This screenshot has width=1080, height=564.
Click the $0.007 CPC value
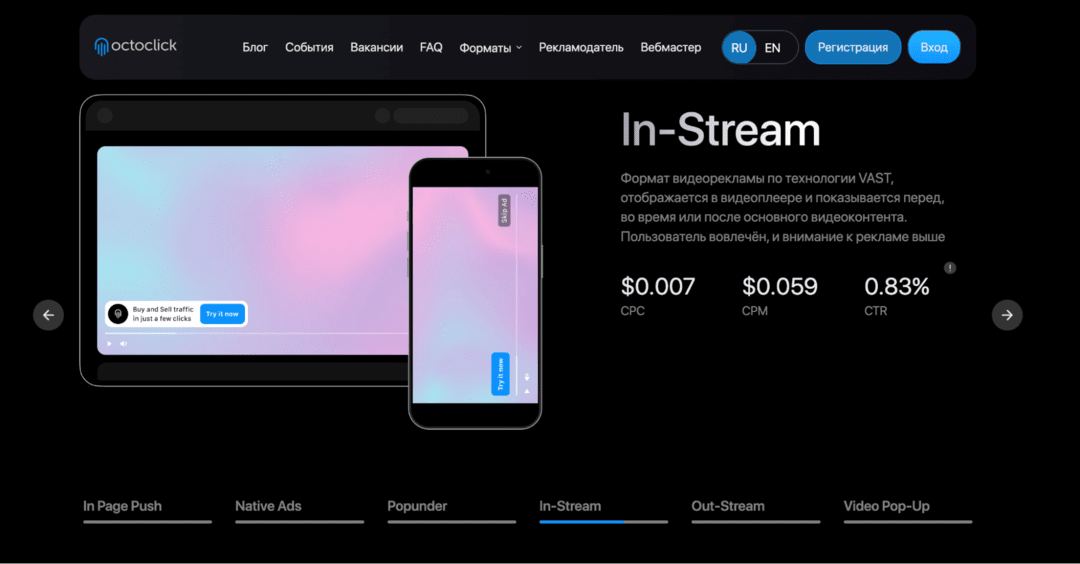pyautogui.click(x=658, y=286)
